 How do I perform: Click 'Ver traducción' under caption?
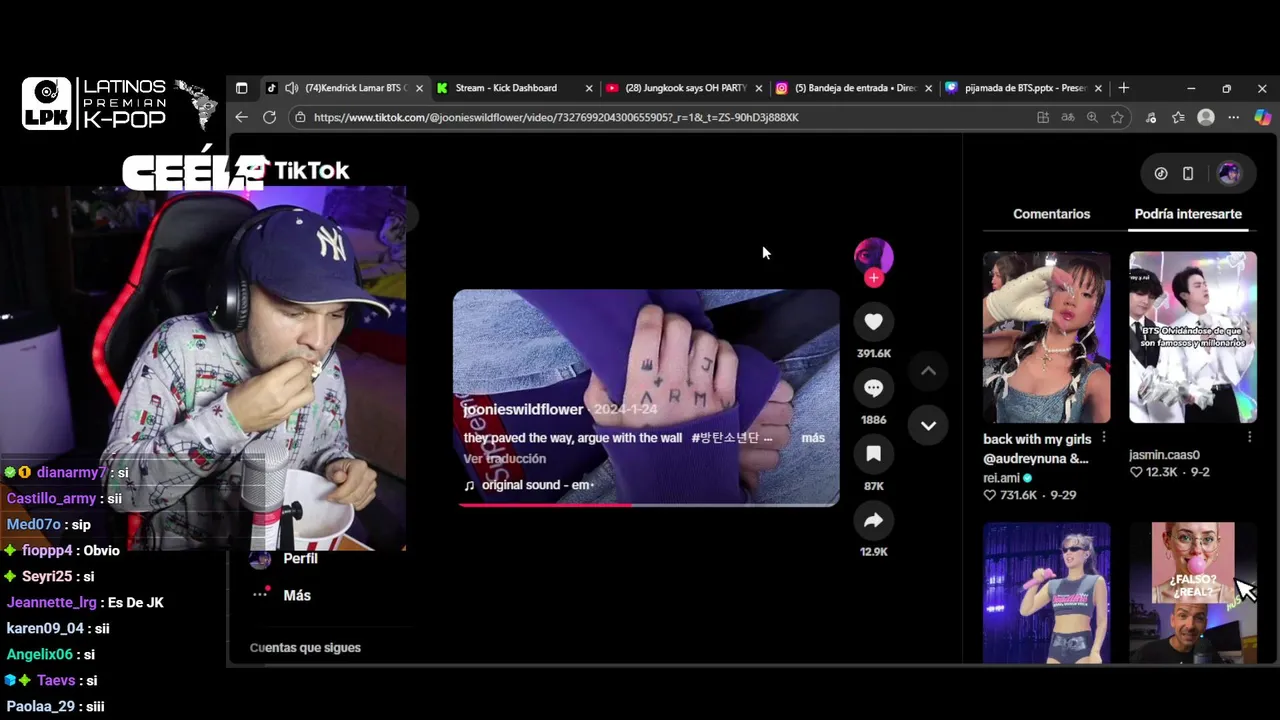coord(504,458)
